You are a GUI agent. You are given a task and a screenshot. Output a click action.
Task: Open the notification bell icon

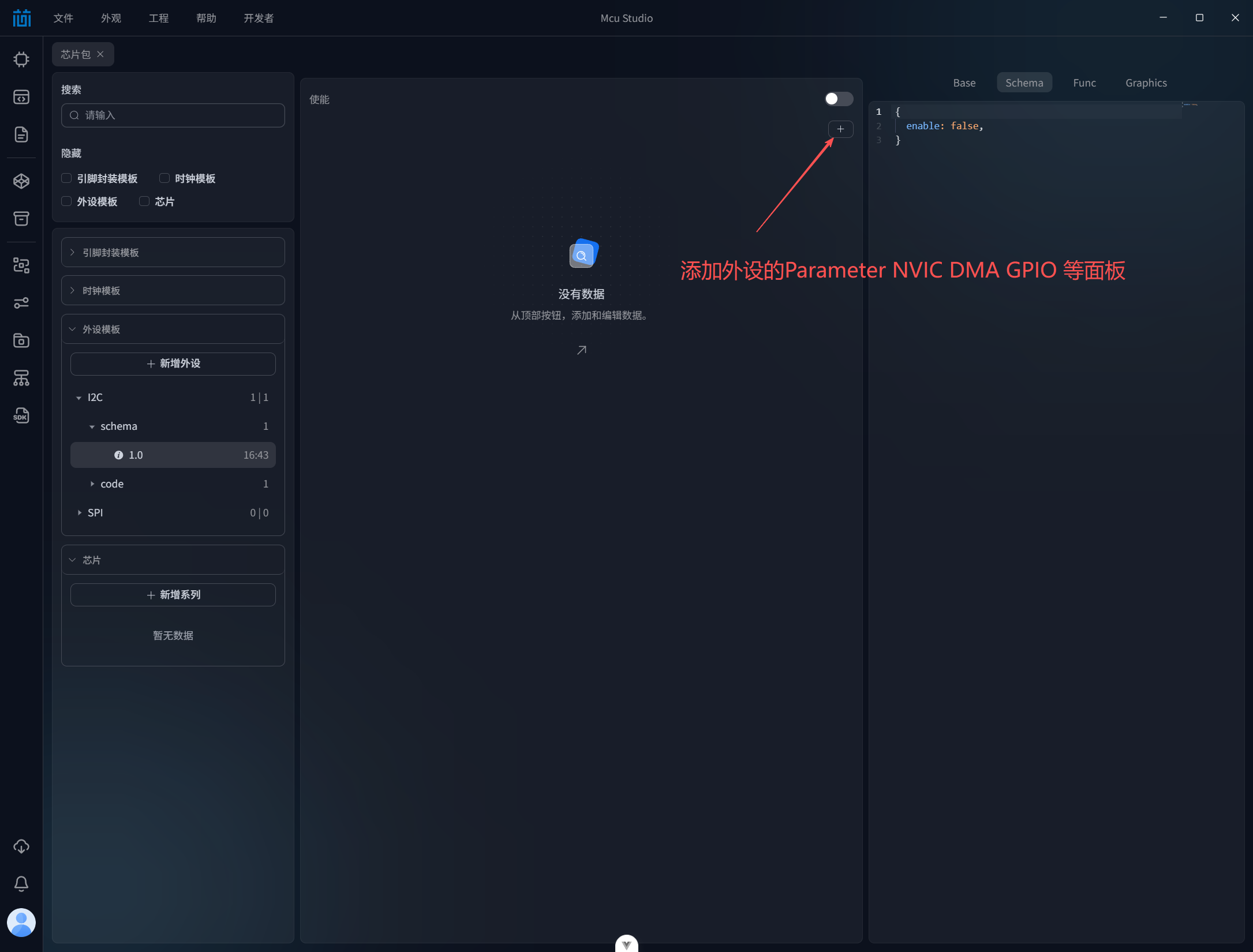pos(21,883)
